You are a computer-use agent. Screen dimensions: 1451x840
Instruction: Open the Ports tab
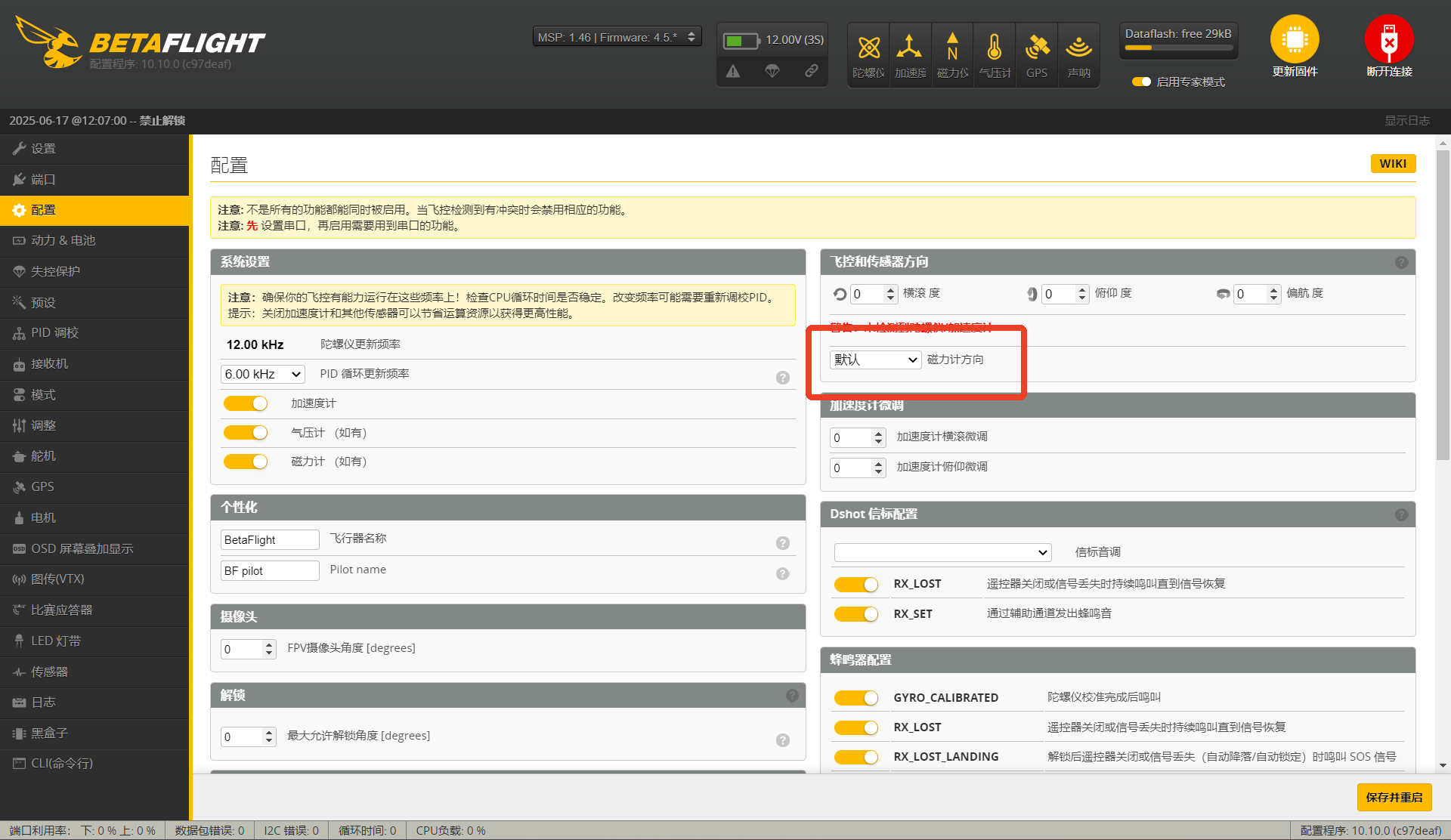point(94,180)
